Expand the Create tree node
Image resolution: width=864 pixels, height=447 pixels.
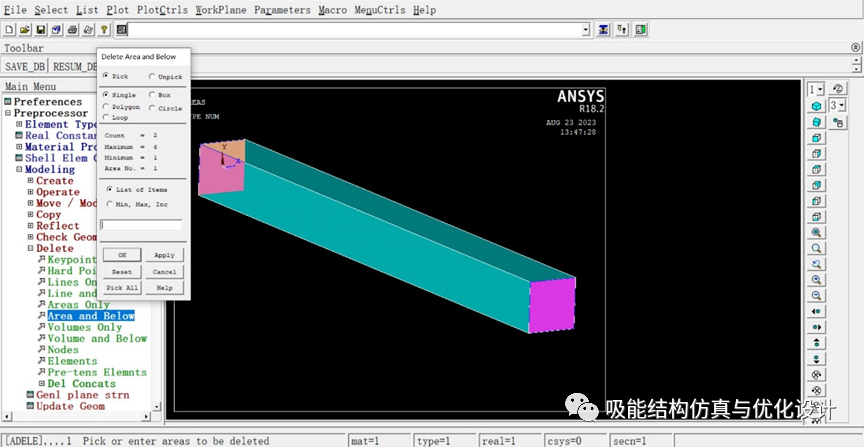pyautogui.click(x=31, y=181)
